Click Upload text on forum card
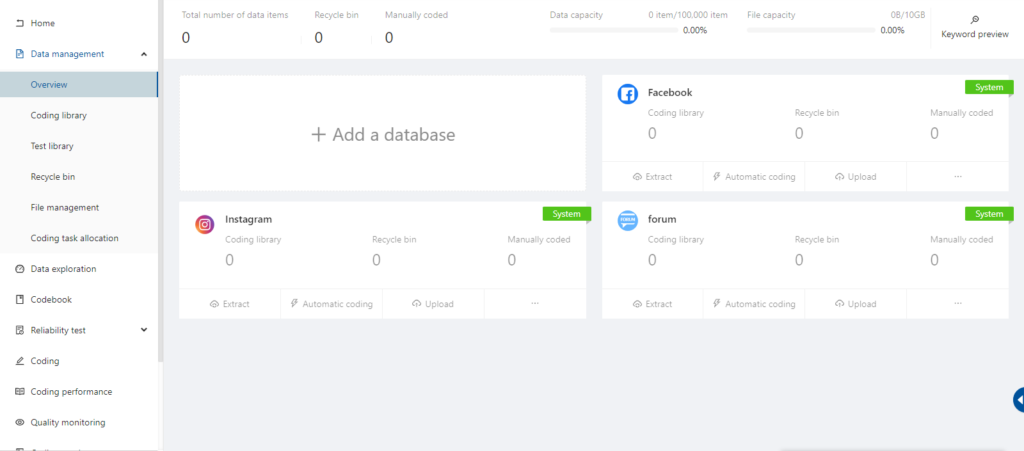 click(x=862, y=304)
